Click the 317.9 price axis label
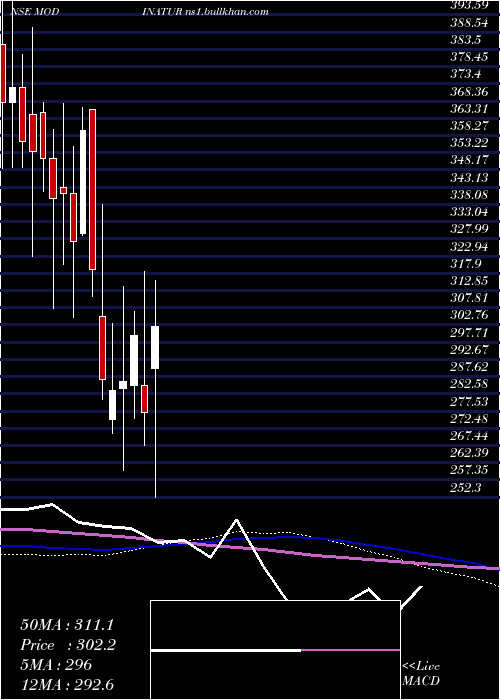Image resolution: width=500 pixels, height=700 pixels. [466, 263]
